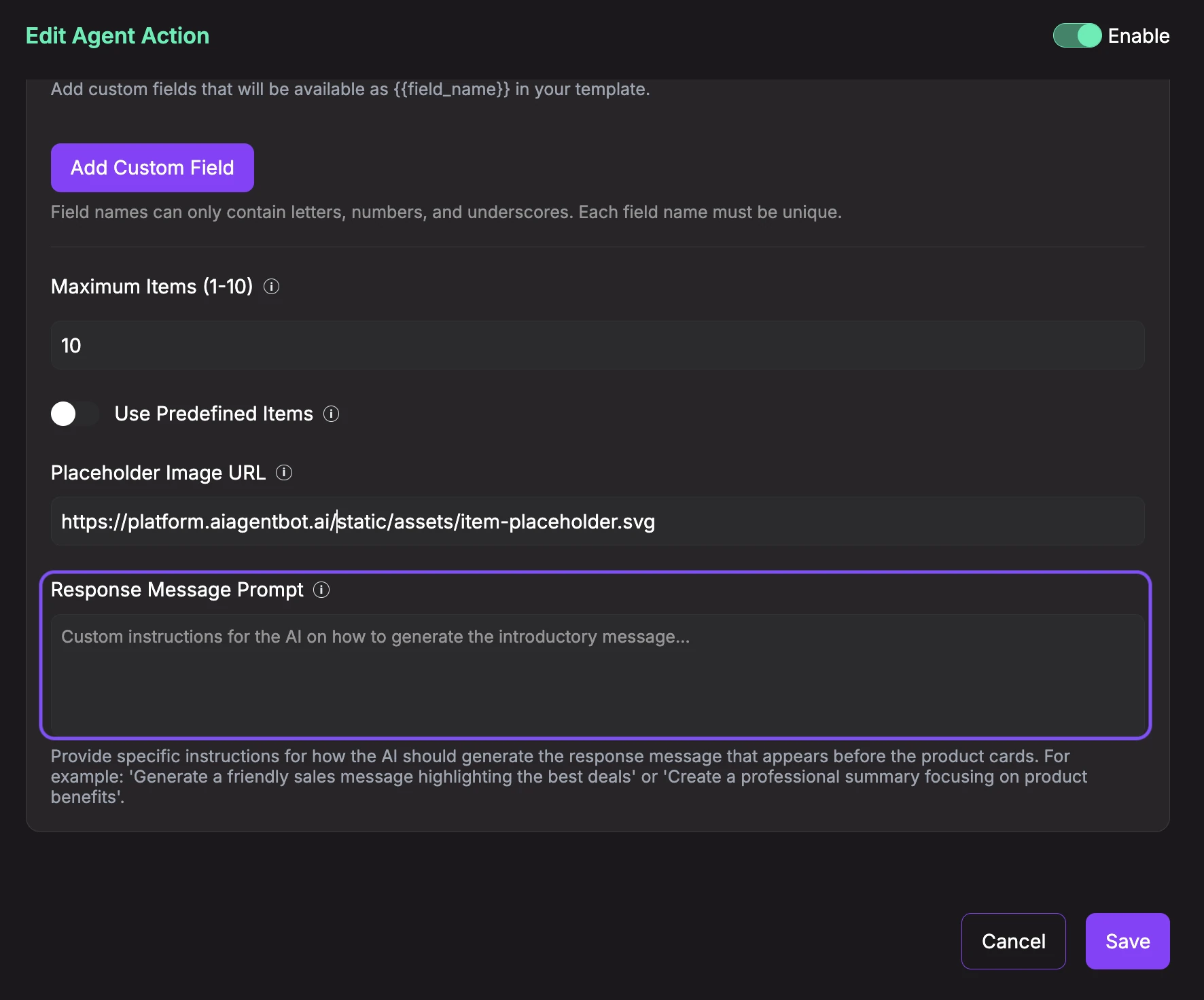Focus the Maximum Items value field
This screenshot has height=1000, width=1204.
597,345
